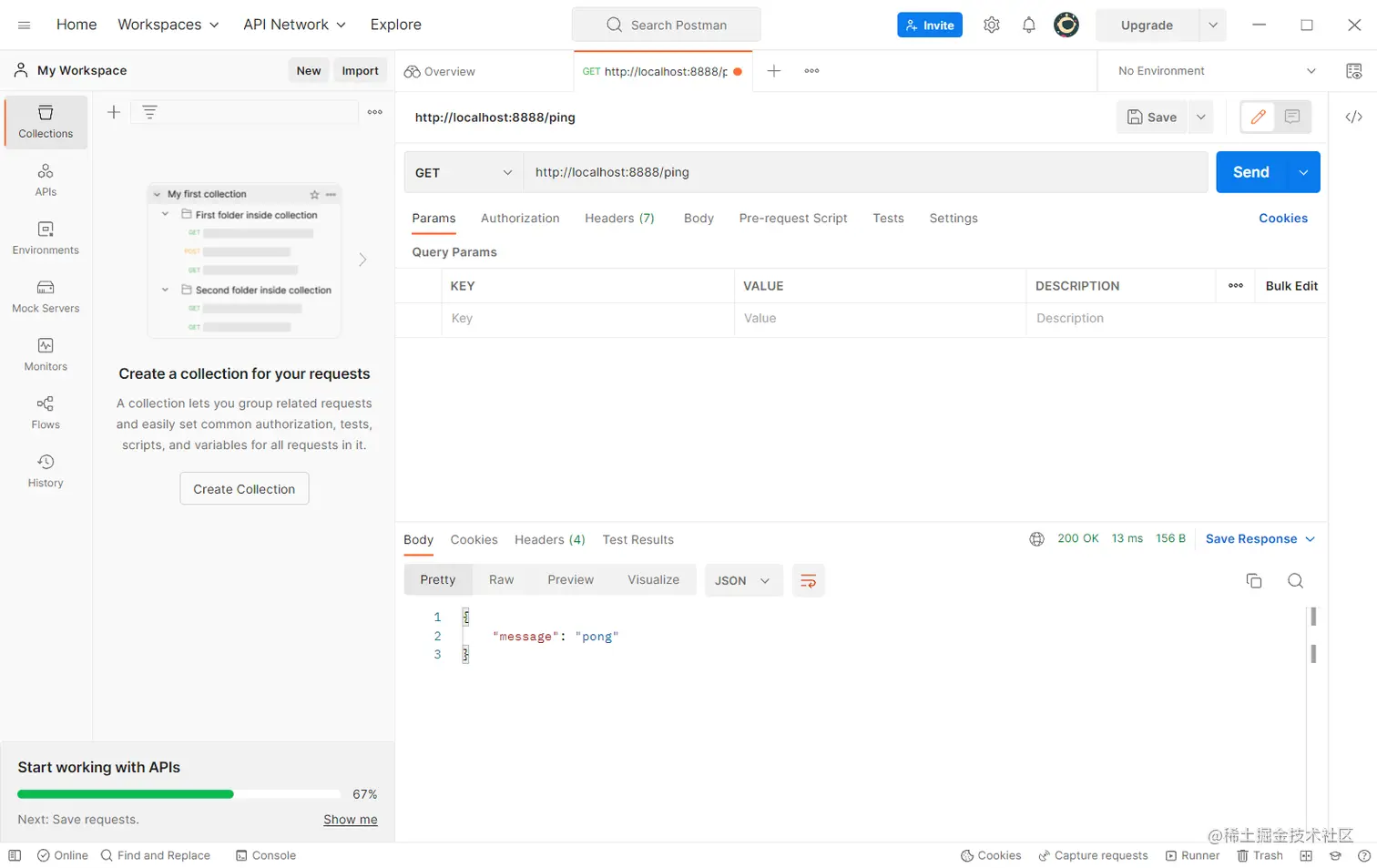Toggle the sidebar from status bar

[x=15, y=856]
